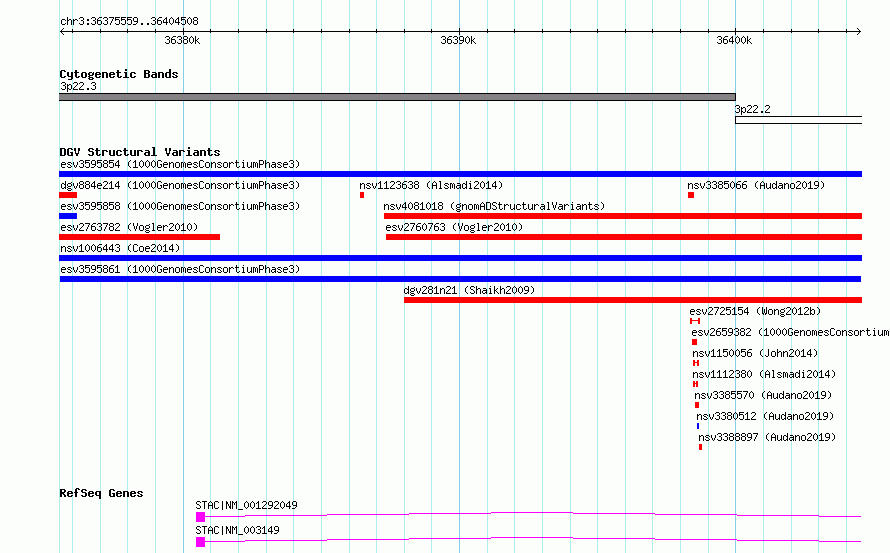Click the nsv4081018 gnomADStructuralVariants label
The width and height of the screenshot is (890, 553).
point(494,206)
